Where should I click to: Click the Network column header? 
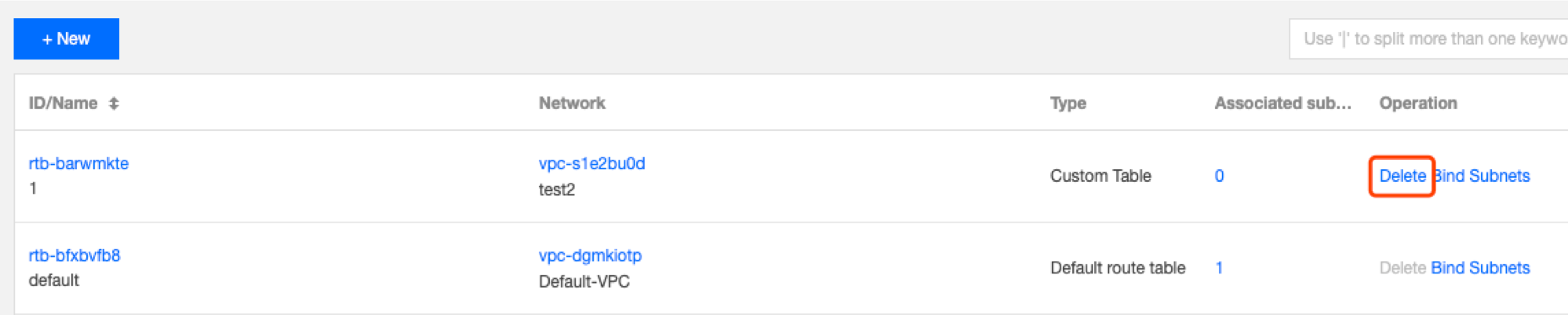572,103
